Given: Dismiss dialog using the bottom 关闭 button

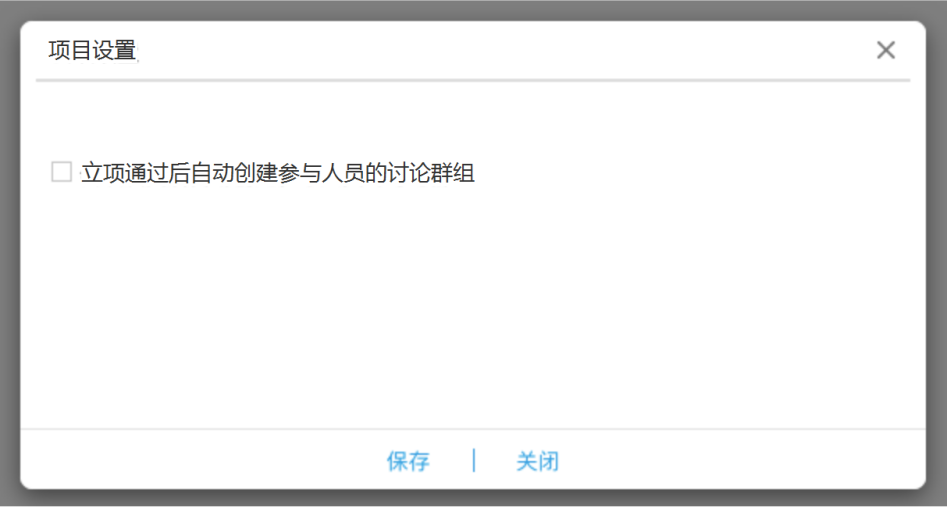Looking at the screenshot, I should [538, 461].
